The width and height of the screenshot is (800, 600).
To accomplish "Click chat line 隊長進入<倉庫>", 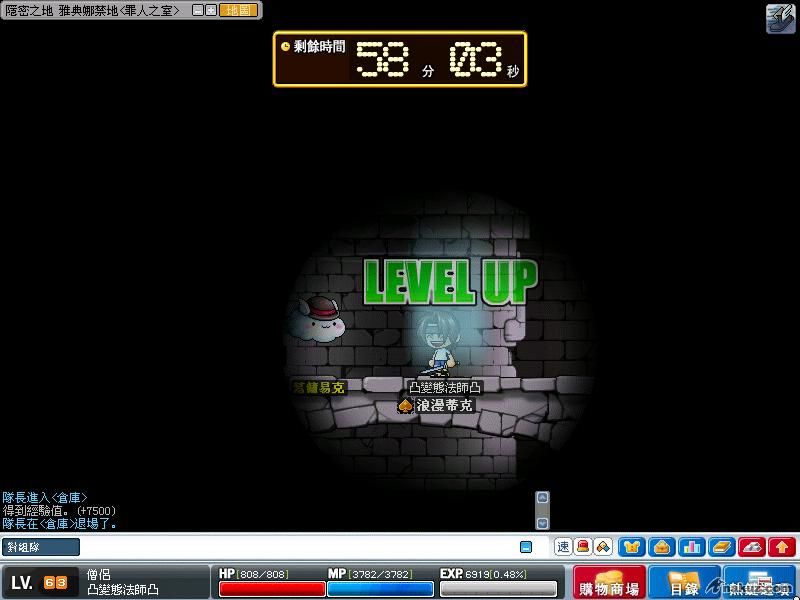I will point(45,497).
